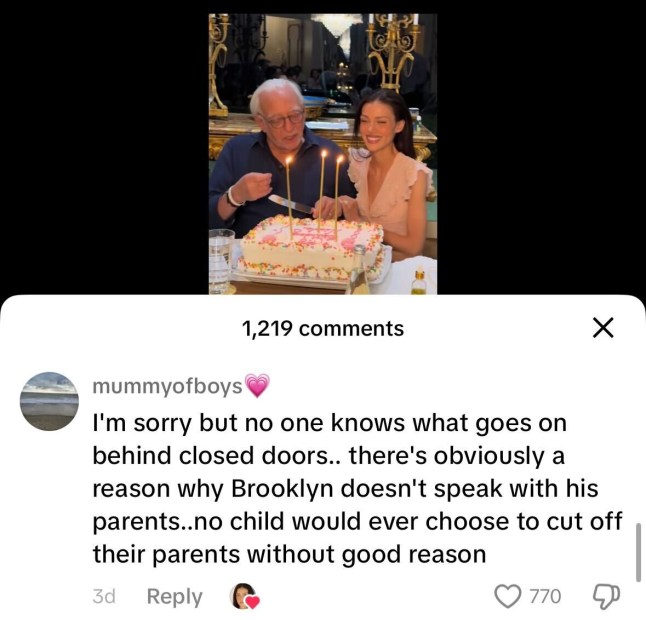Tap the gold candelabra at the video's top right
The width and height of the screenshot is (646, 620).
(393, 51)
